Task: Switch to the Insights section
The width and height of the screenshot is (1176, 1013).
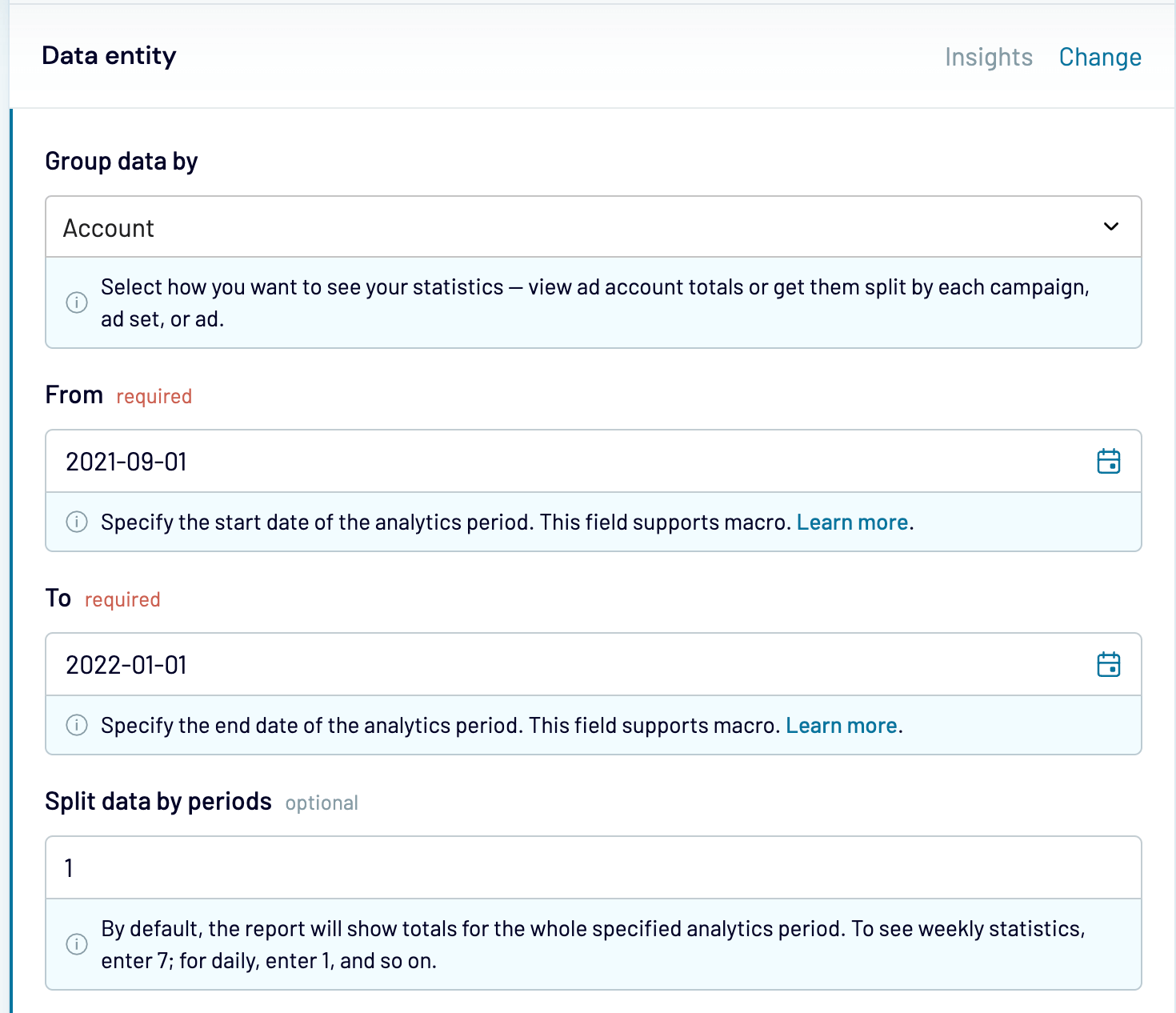Action: click(989, 57)
